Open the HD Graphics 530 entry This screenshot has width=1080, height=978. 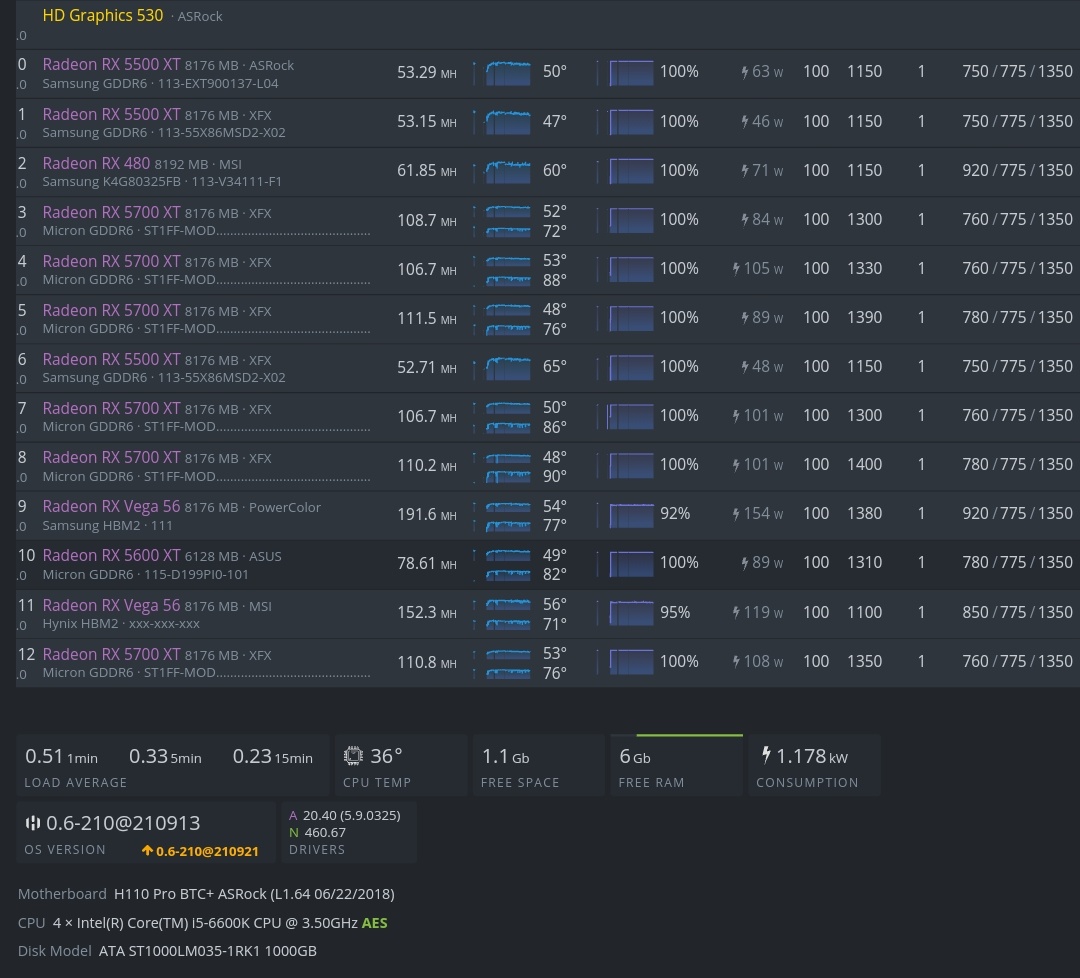102,16
